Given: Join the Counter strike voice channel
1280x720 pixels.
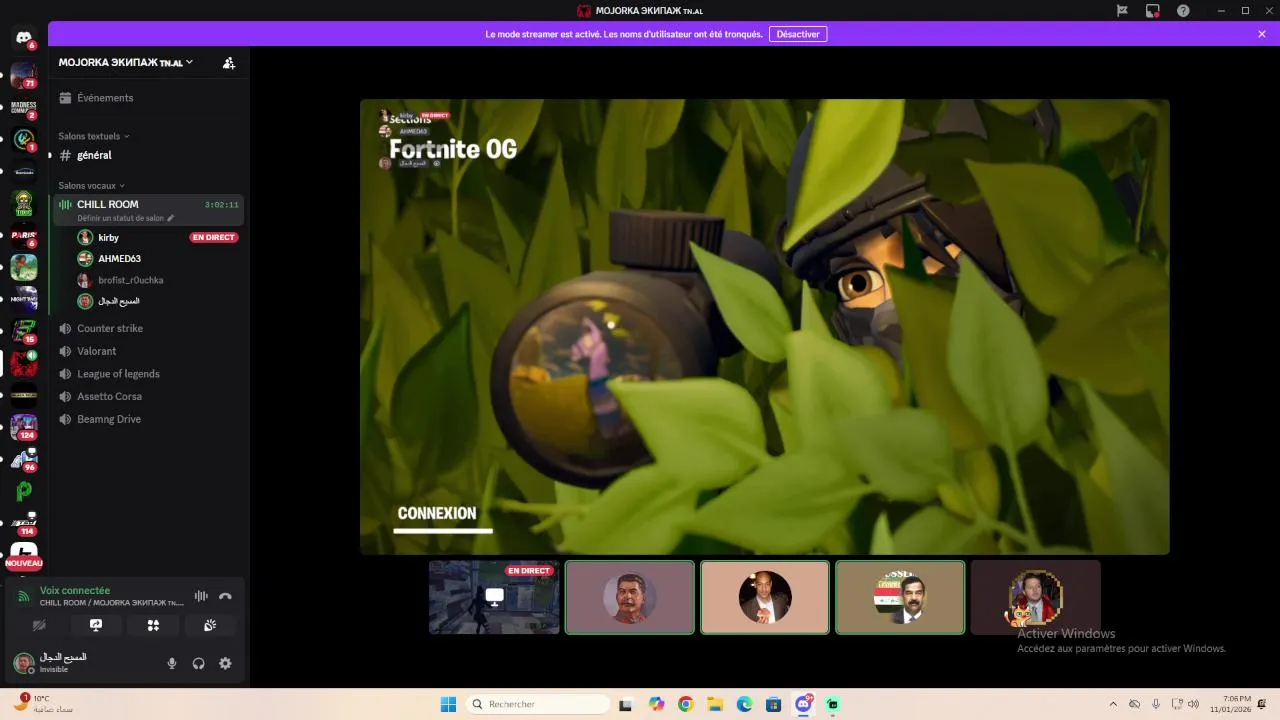Looking at the screenshot, I should pyautogui.click(x=148, y=328).
